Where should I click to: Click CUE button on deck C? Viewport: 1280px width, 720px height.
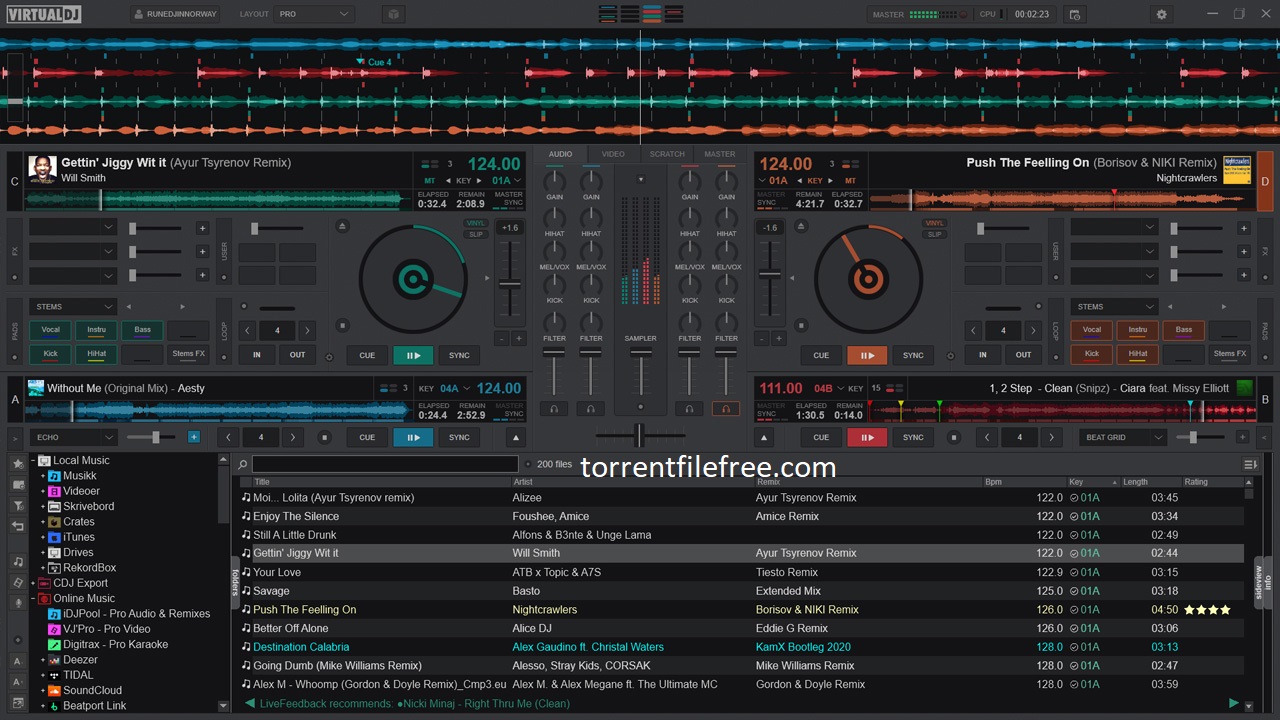(367, 355)
